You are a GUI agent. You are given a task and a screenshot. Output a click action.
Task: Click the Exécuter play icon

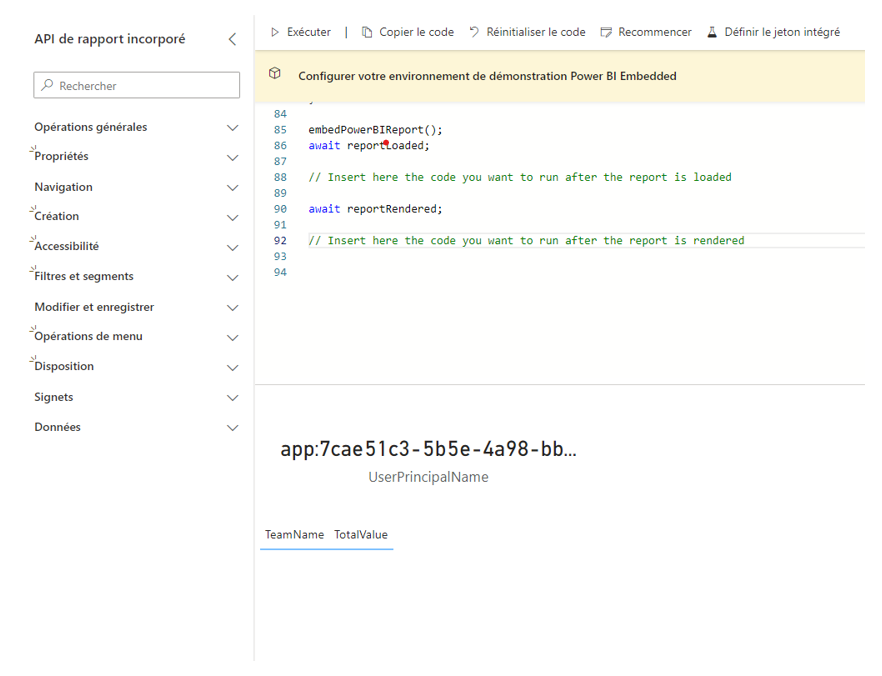pos(274,32)
